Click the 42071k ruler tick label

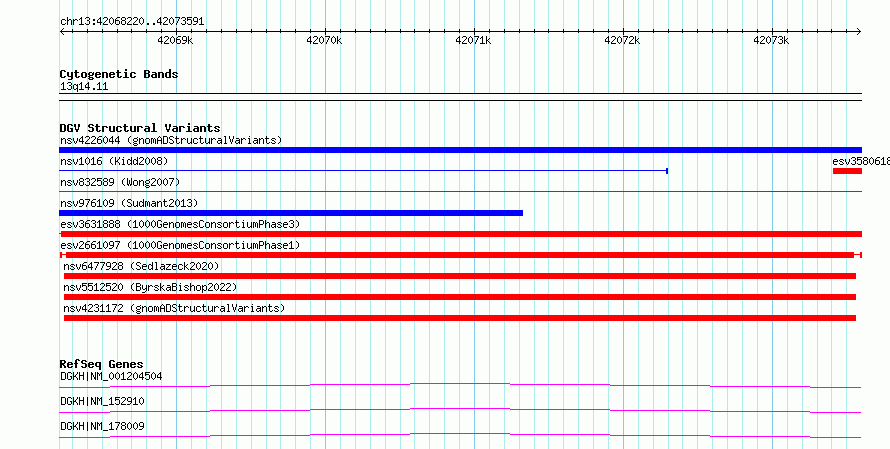point(473,40)
